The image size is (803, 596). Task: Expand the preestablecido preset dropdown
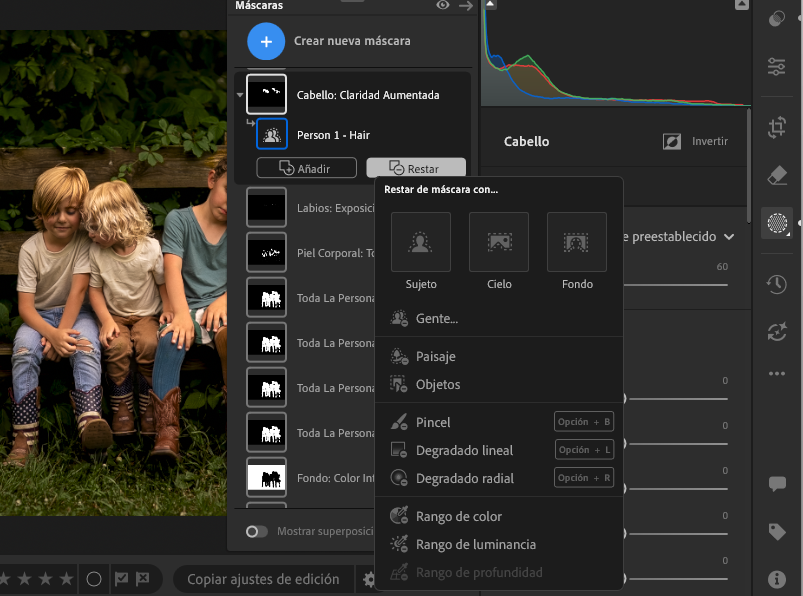(x=729, y=237)
